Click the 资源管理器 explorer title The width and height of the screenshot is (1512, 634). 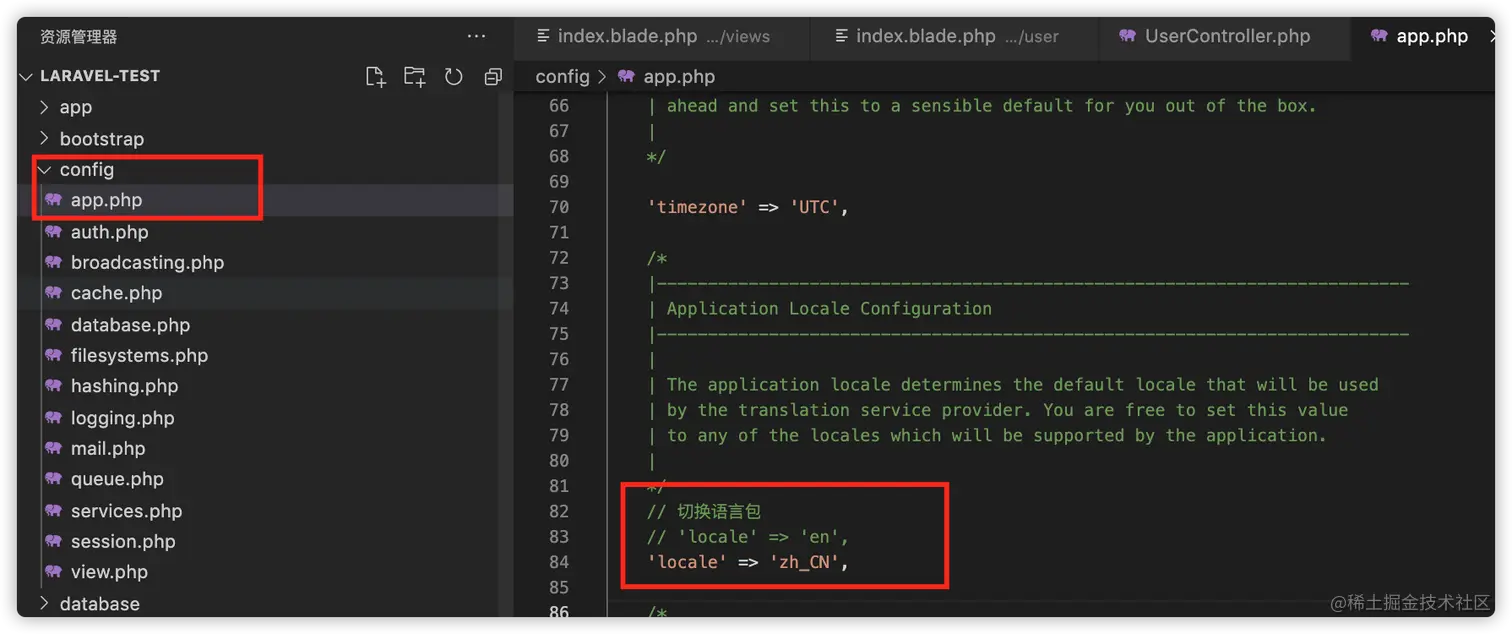pos(79,37)
